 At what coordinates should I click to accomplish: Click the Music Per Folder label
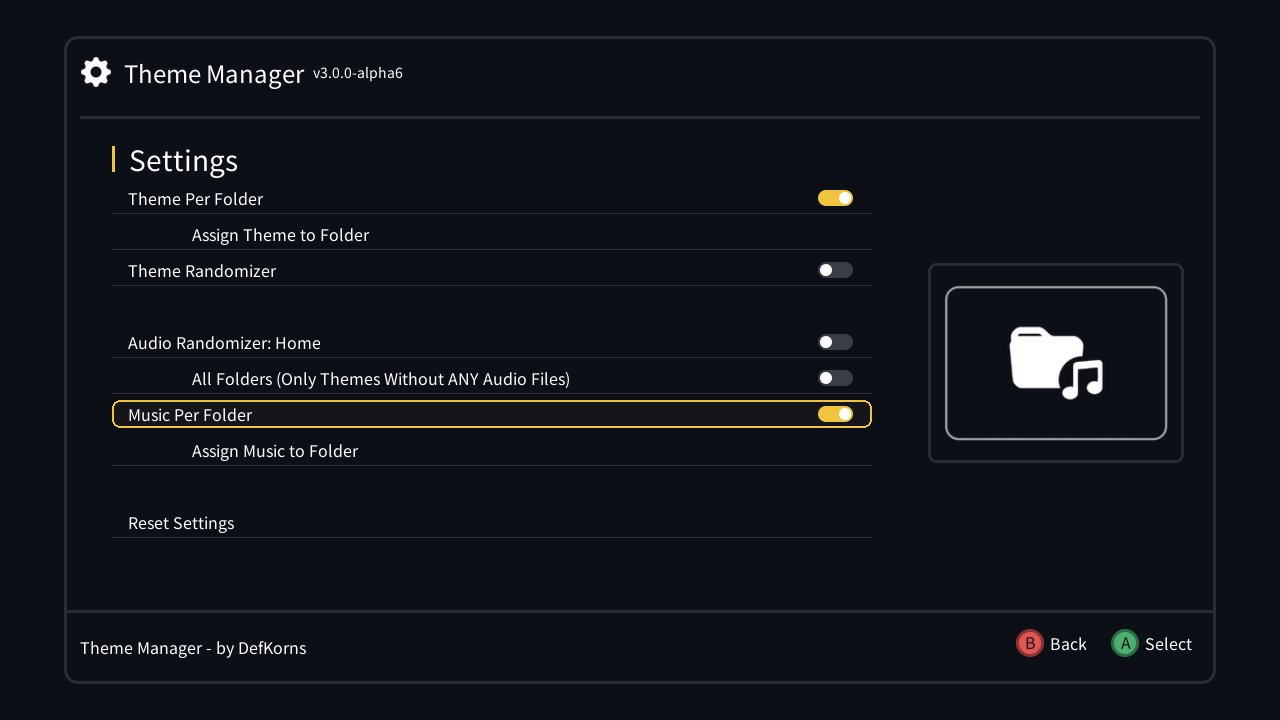pyautogui.click(x=190, y=415)
